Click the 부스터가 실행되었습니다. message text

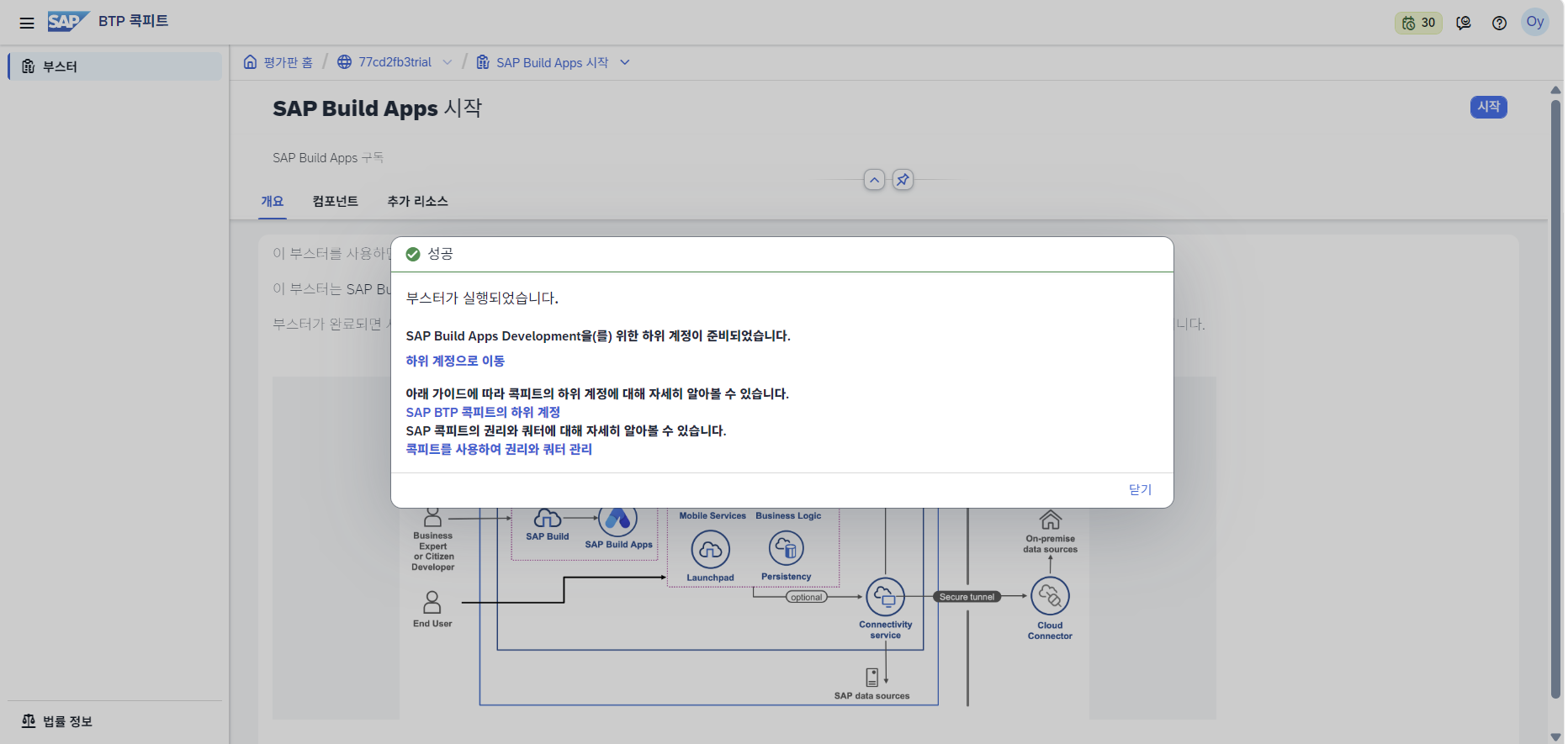point(482,298)
